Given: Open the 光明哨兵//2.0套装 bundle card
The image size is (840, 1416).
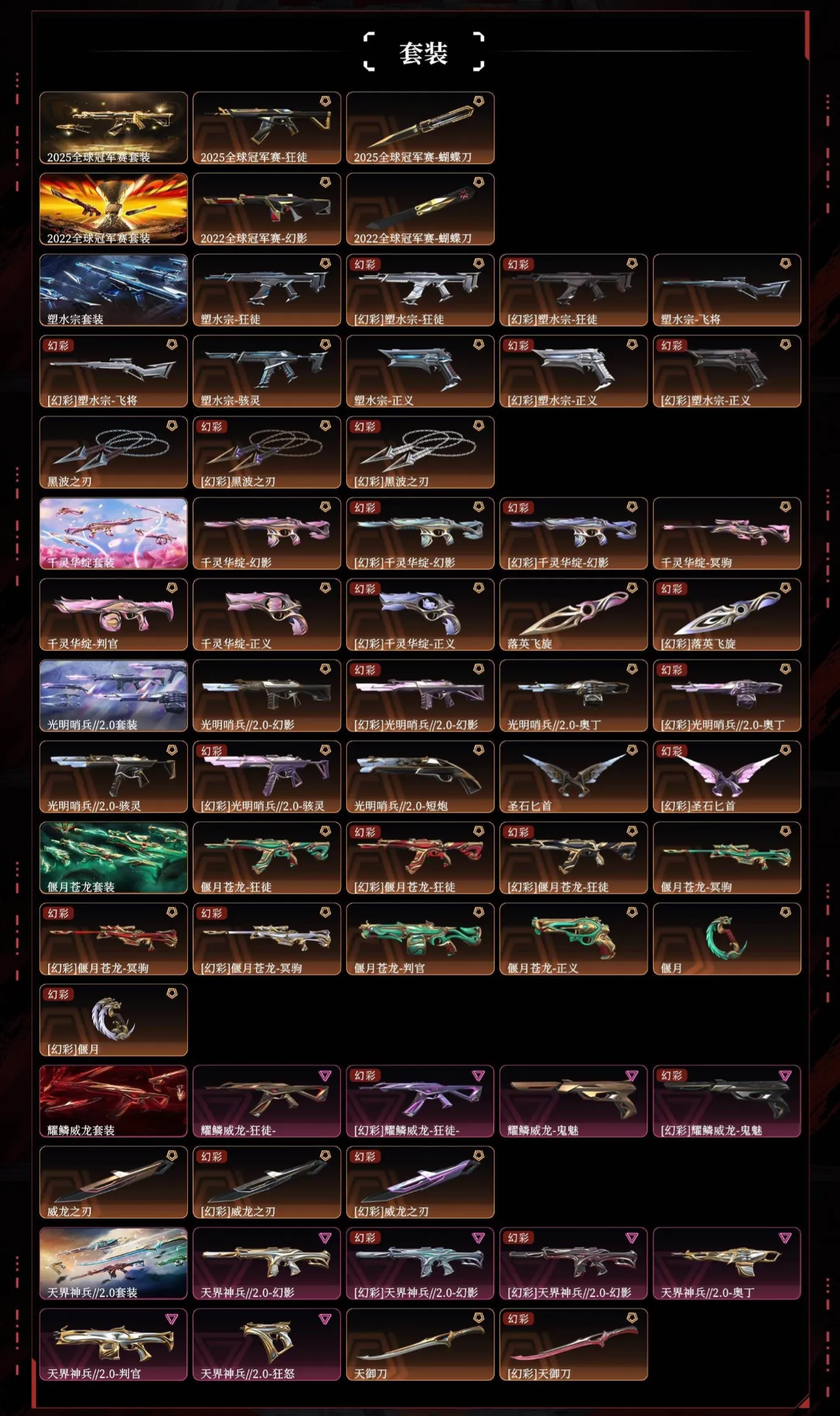Looking at the screenshot, I should coord(113,696).
